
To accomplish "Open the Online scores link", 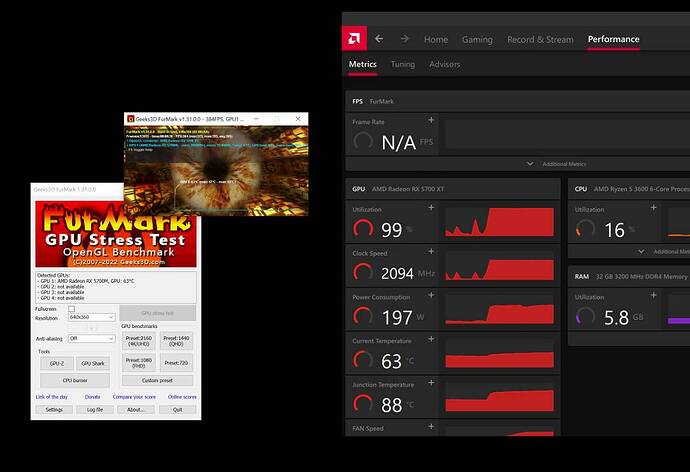I will 182,397.
